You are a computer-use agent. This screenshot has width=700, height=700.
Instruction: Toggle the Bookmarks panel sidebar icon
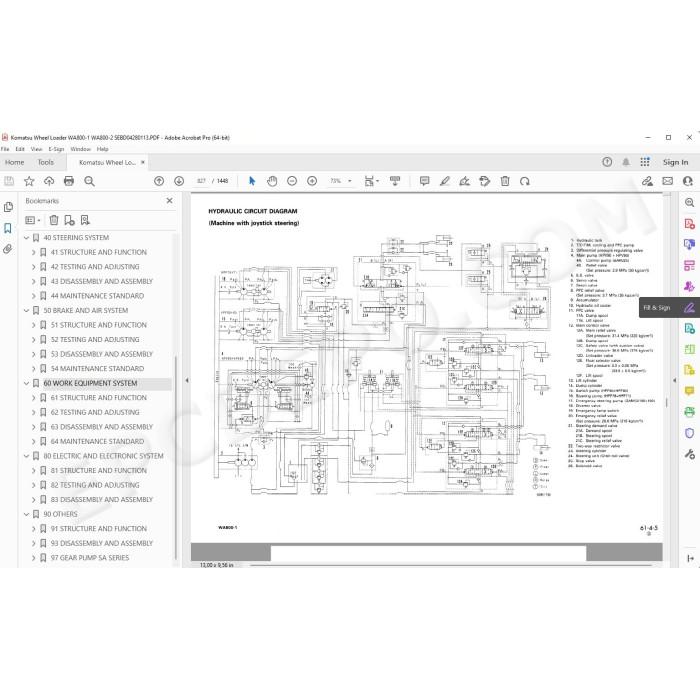click(x=8, y=228)
